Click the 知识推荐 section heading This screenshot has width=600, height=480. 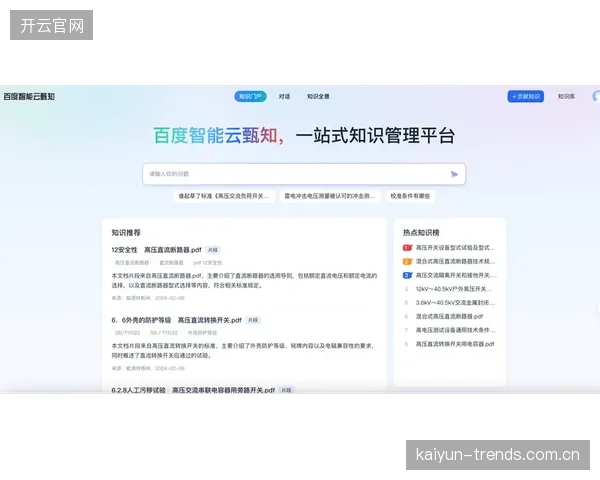pos(126,233)
